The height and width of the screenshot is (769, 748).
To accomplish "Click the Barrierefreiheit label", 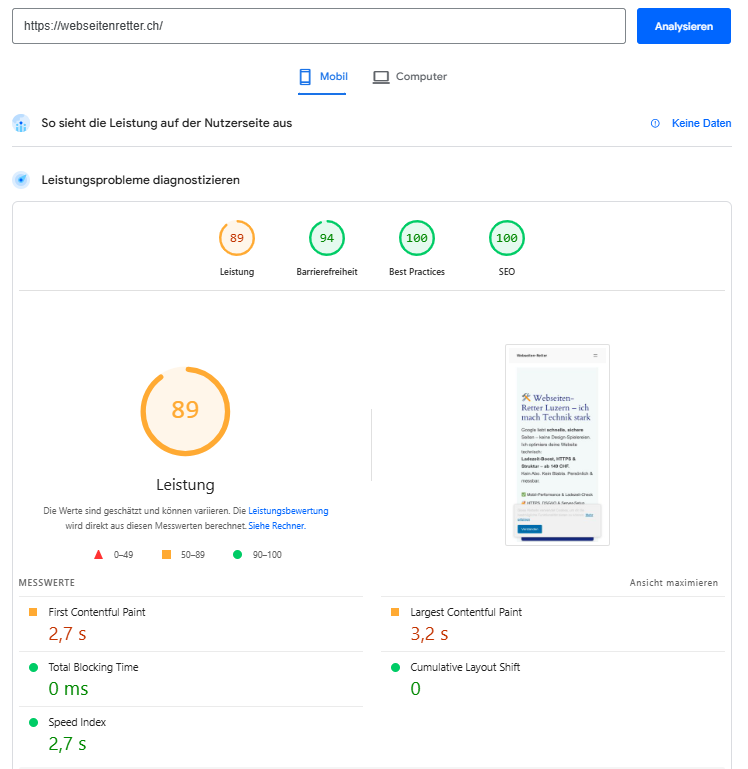I will [x=327, y=272].
